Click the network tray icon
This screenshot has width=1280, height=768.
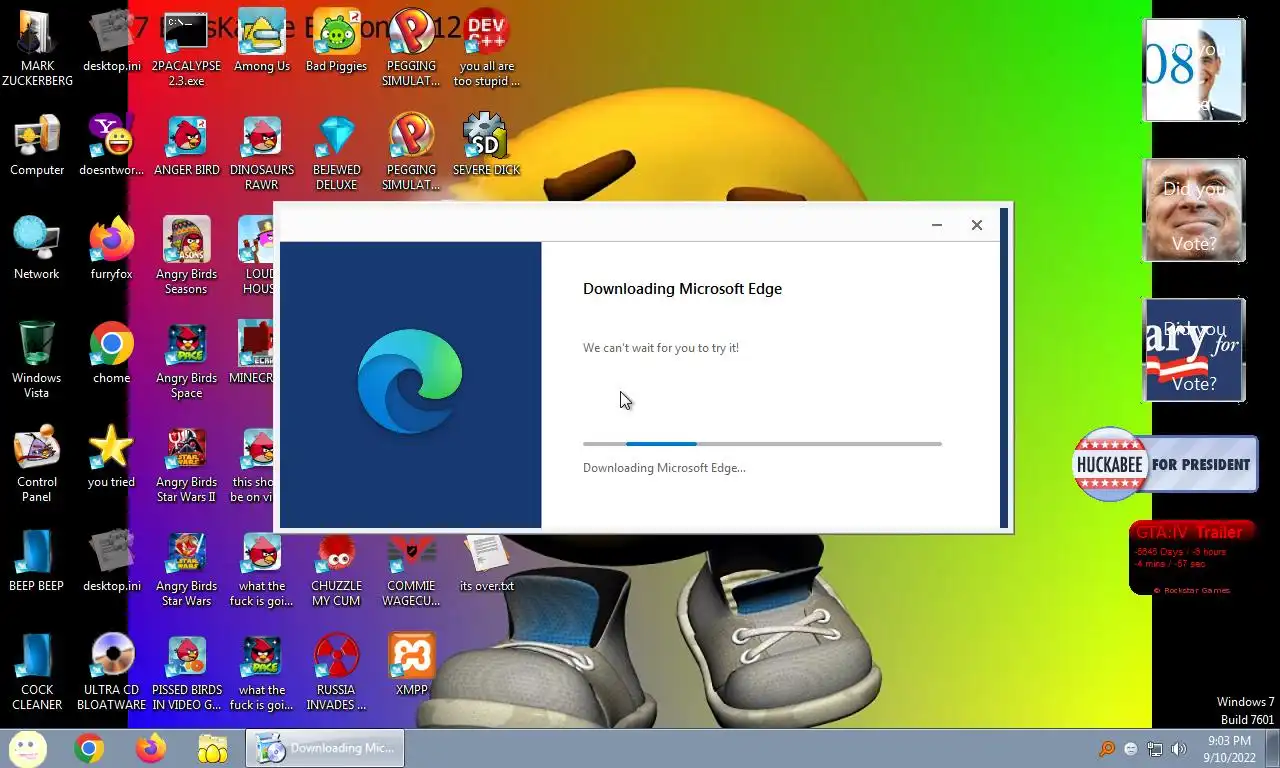[x=1155, y=748]
